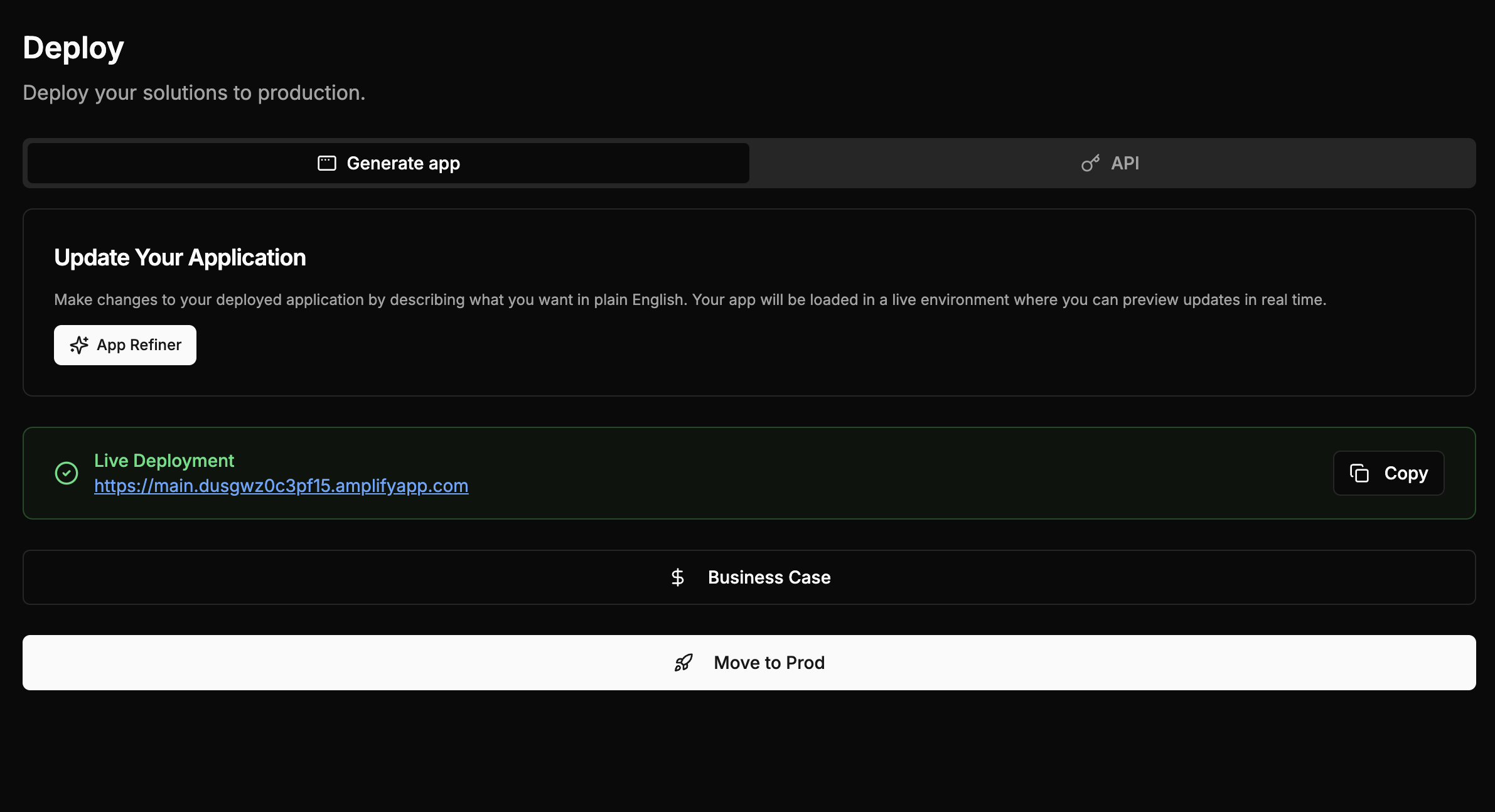Click the 'Make changes to your deployed application' description
This screenshot has width=1495, height=812.
pyautogui.click(x=690, y=300)
